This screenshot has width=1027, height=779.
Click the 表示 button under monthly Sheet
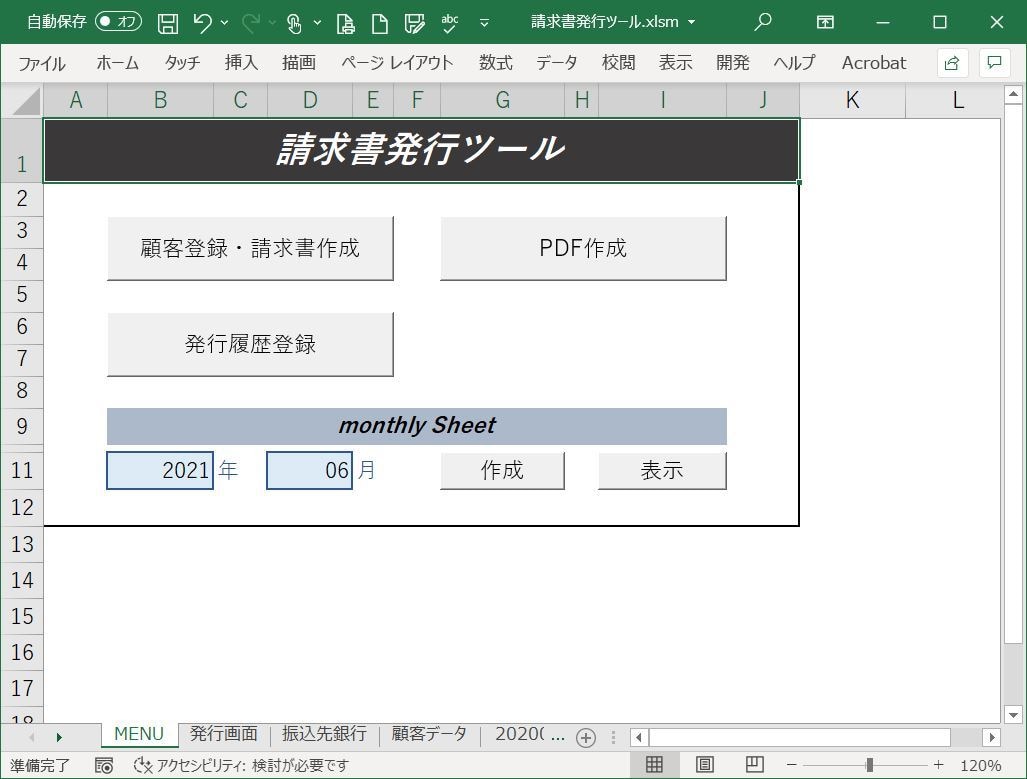662,470
